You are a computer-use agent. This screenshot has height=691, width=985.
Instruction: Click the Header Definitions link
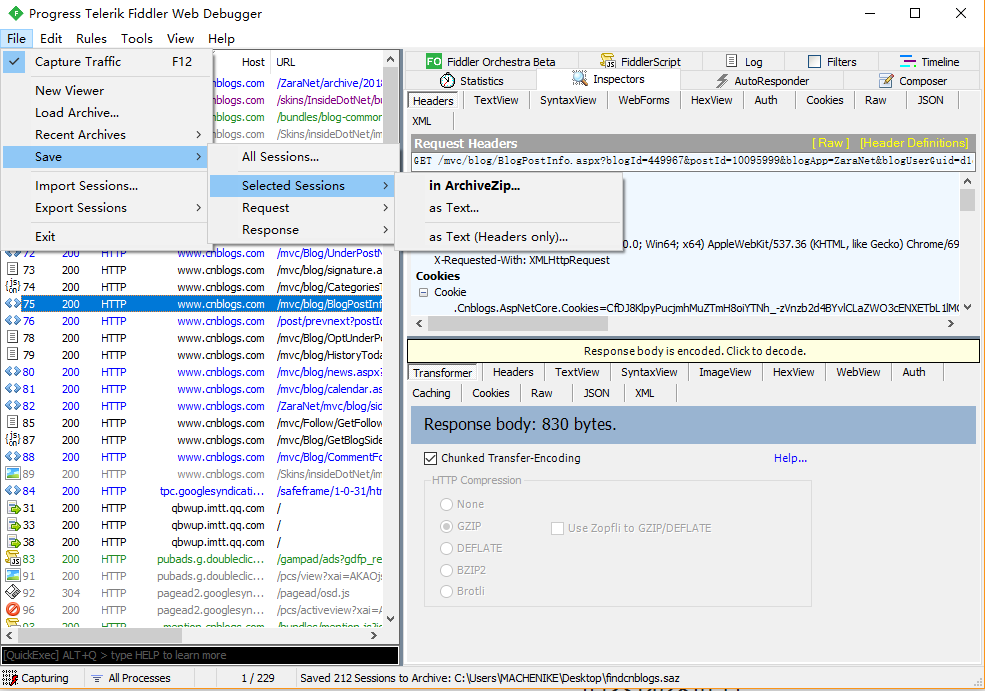tap(914, 143)
